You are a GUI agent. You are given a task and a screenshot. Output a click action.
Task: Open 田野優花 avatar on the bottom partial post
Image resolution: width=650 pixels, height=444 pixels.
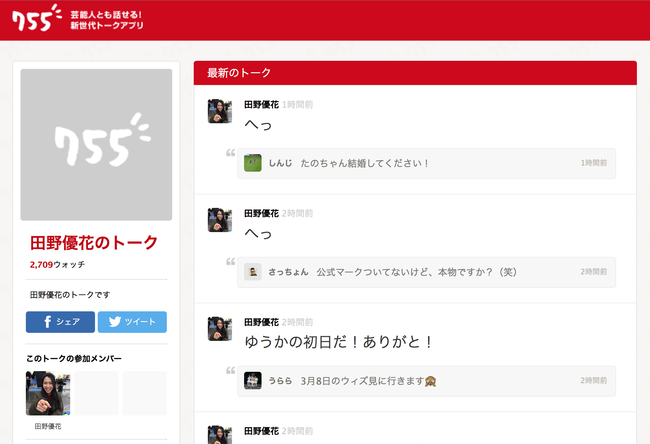pos(220,435)
